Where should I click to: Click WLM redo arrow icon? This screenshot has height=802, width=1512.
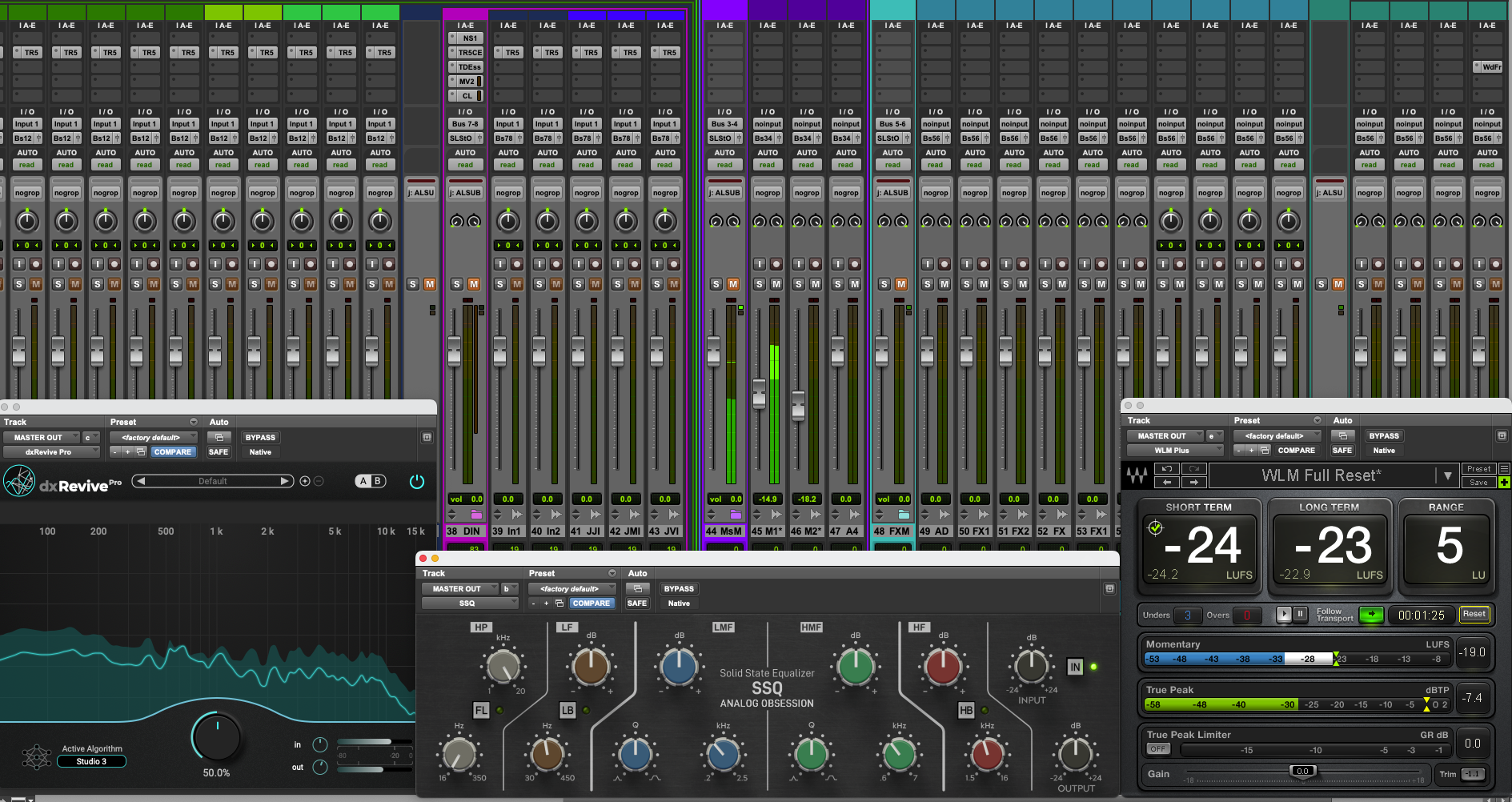click(x=1194, y=469)
